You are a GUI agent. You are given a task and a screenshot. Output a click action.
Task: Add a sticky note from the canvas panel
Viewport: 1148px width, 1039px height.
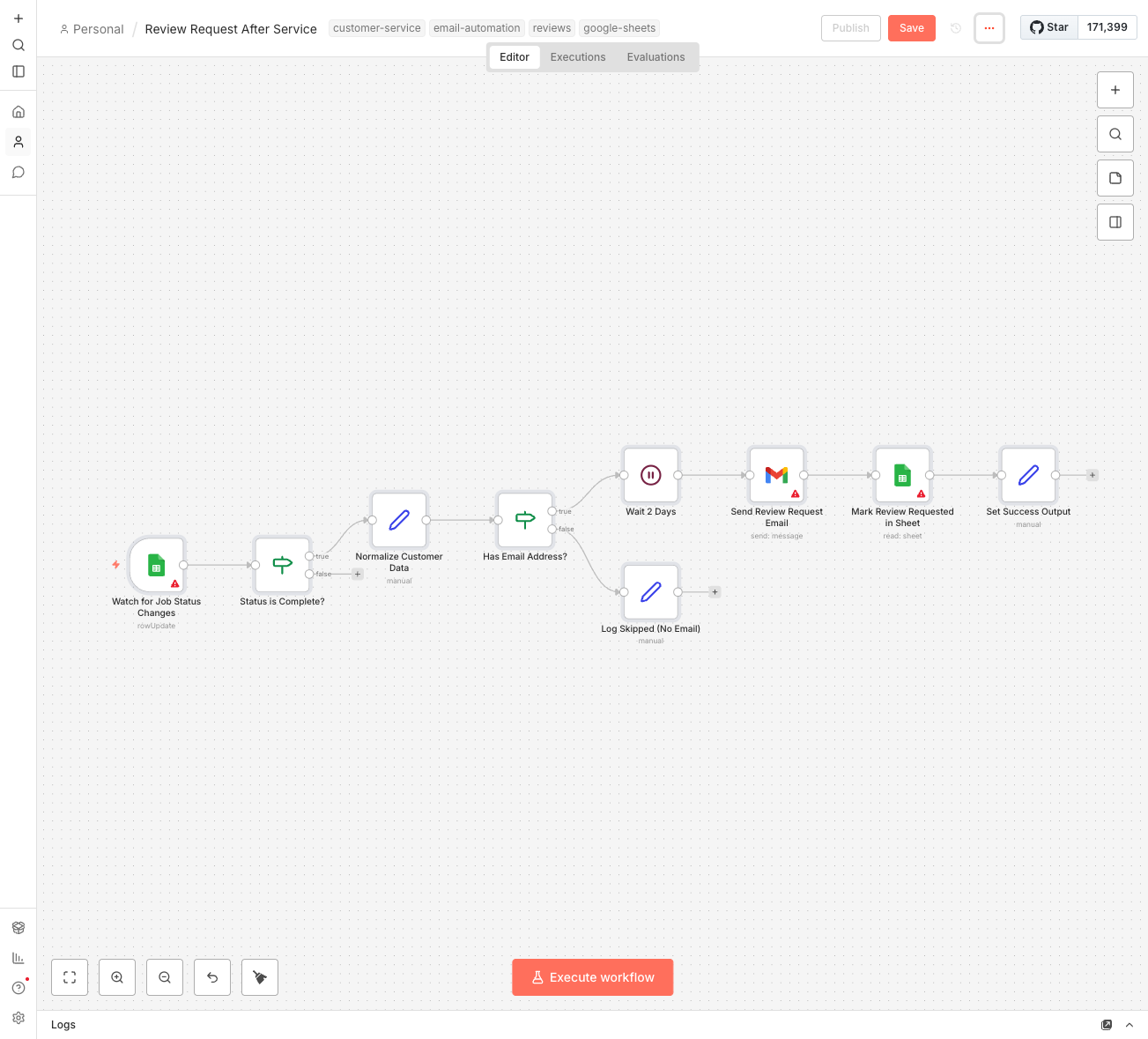click(1115, 178)
